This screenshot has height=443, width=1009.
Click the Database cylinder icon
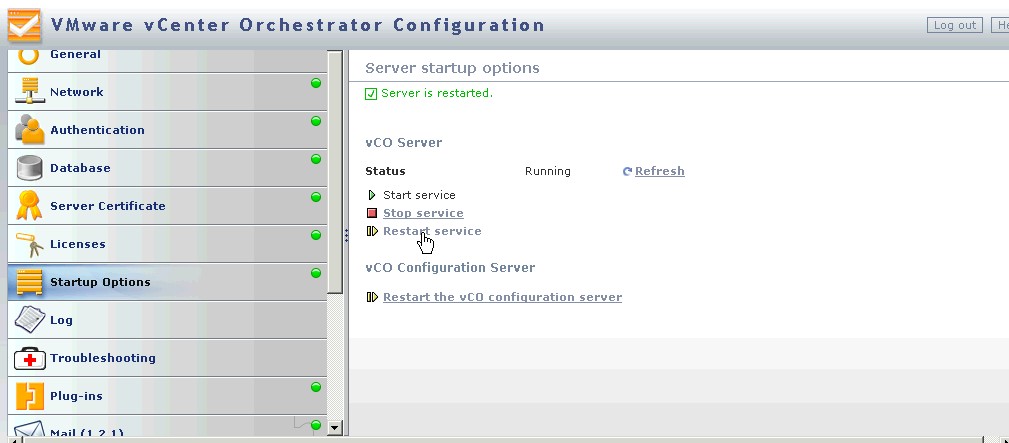29,168
